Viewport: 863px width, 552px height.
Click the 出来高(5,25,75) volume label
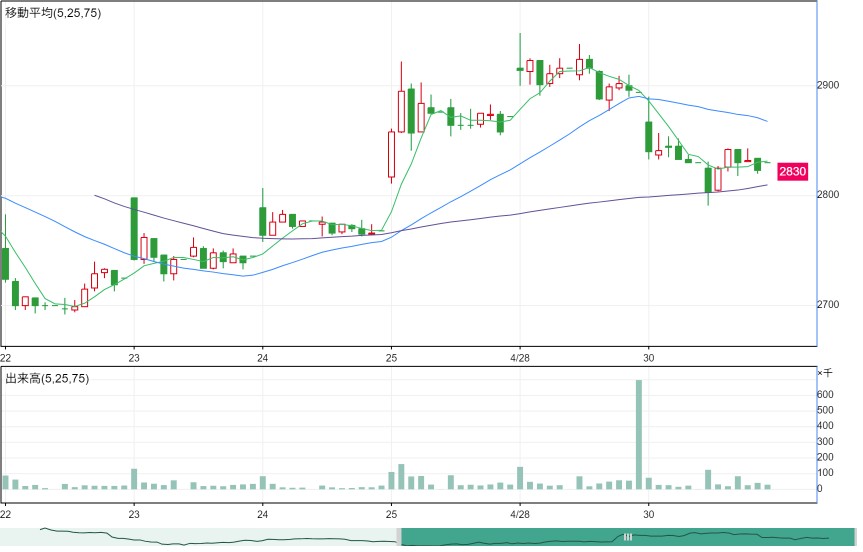point(47,379)
